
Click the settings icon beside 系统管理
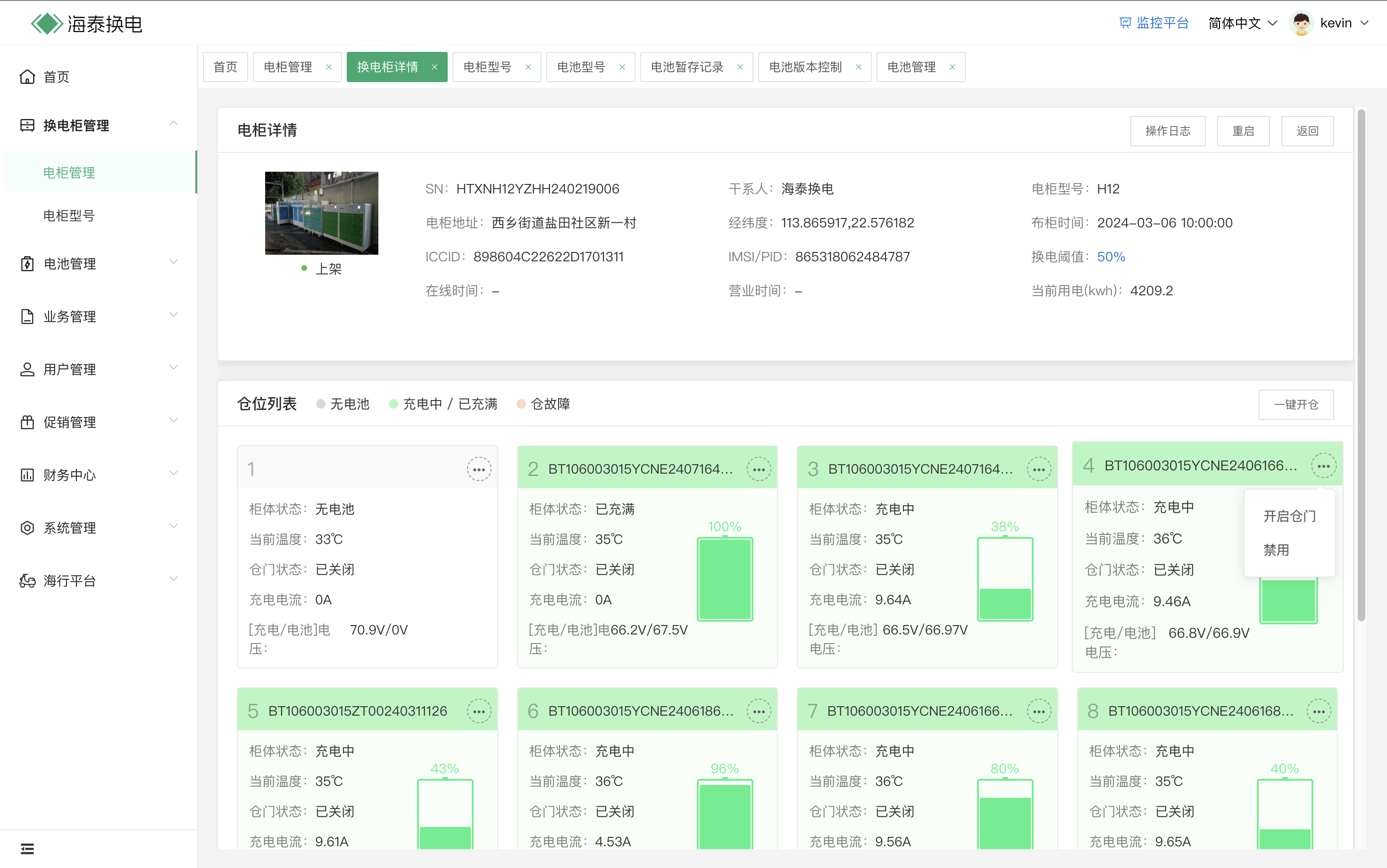27,527
